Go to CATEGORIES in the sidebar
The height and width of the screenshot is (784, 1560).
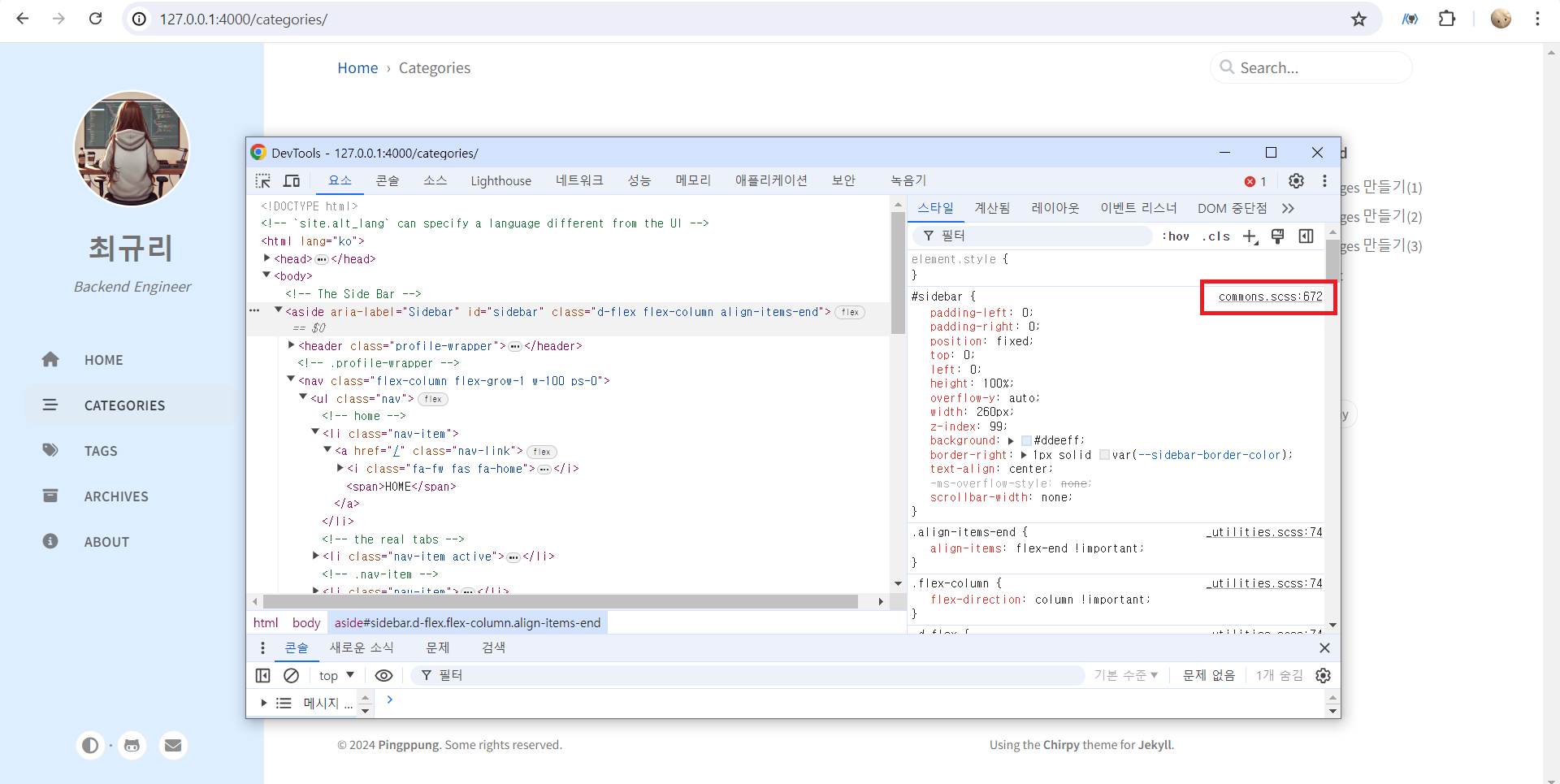pyautogui.click(x=124, y=405)
